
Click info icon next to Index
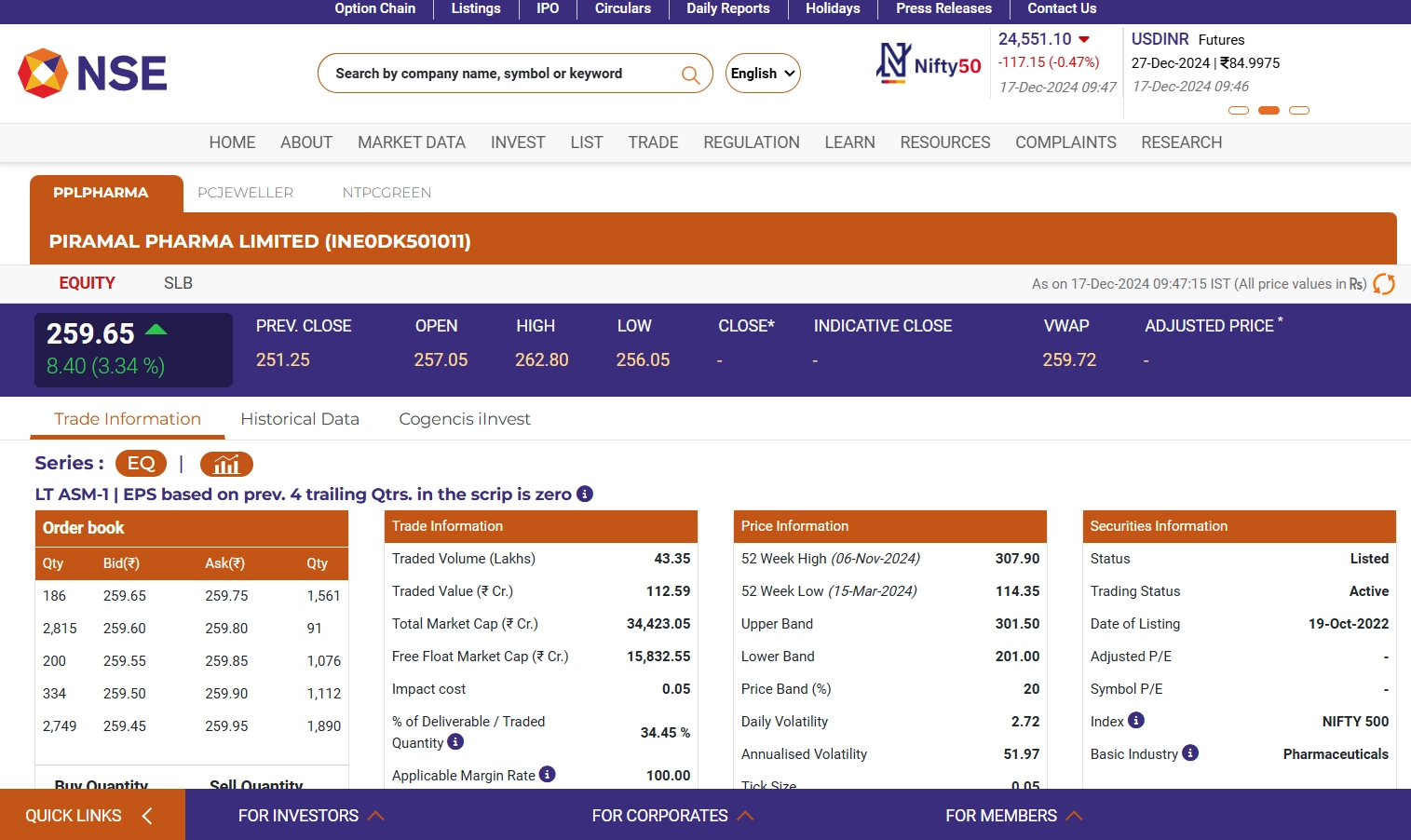(1136, 720)
